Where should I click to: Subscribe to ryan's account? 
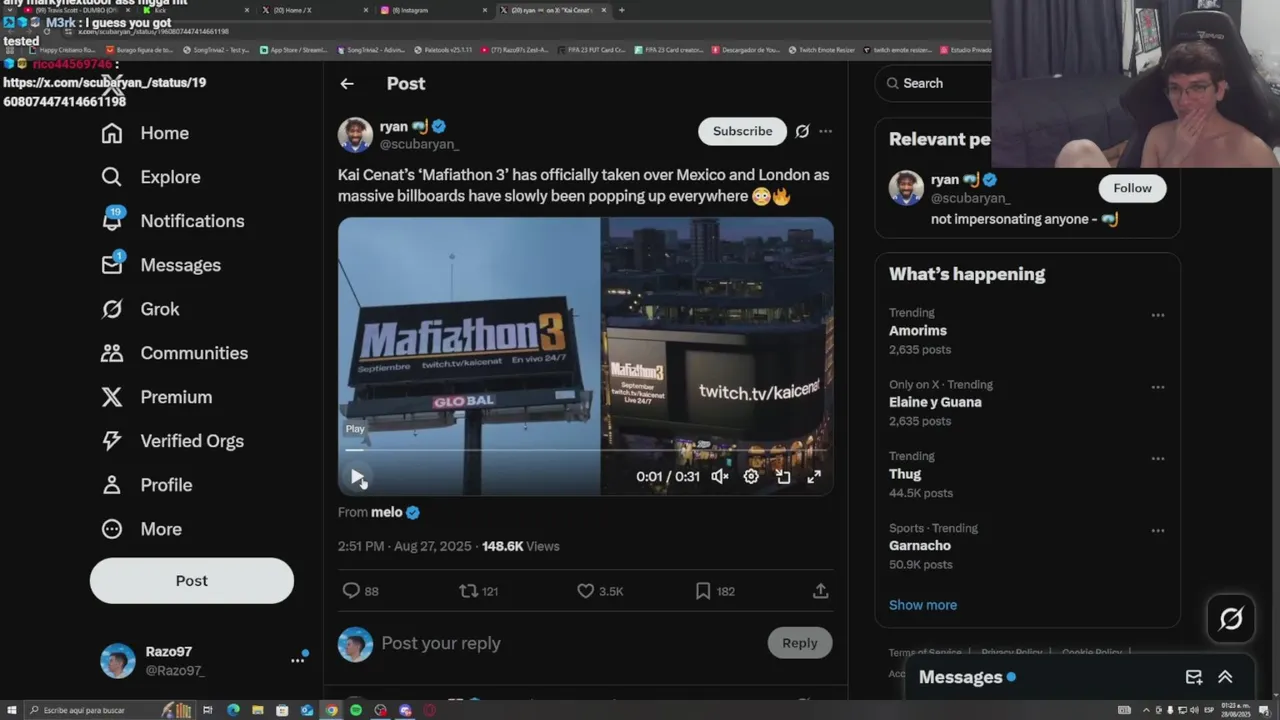click(x=742, y=131)
